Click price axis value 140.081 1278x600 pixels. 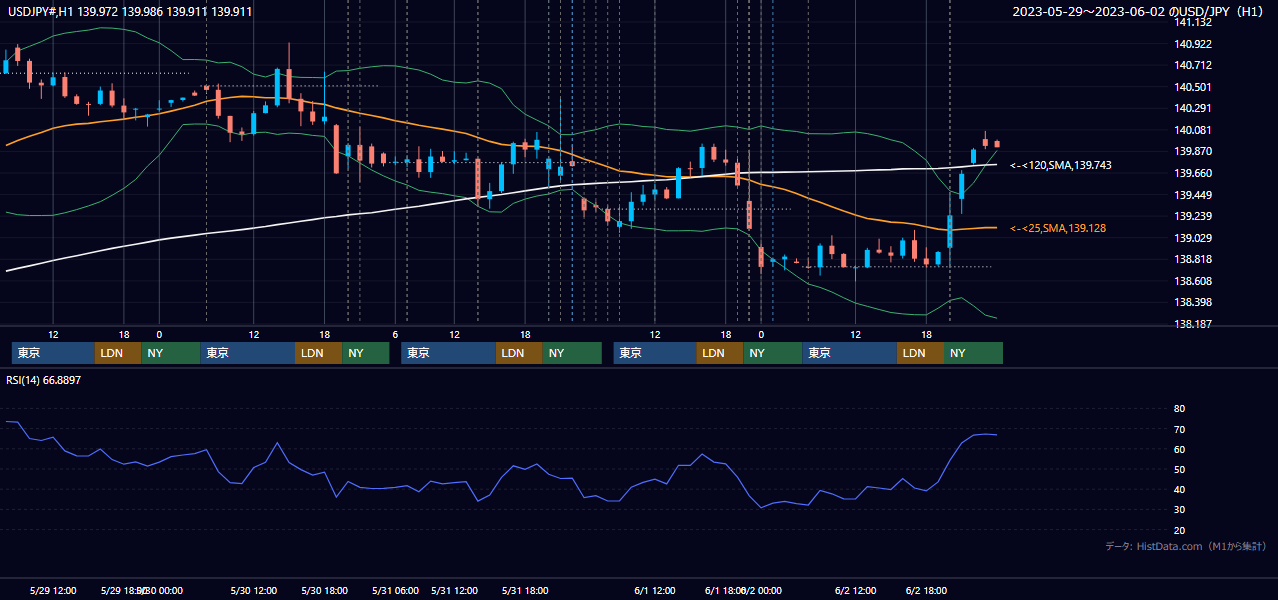[x=1192, y=130]
